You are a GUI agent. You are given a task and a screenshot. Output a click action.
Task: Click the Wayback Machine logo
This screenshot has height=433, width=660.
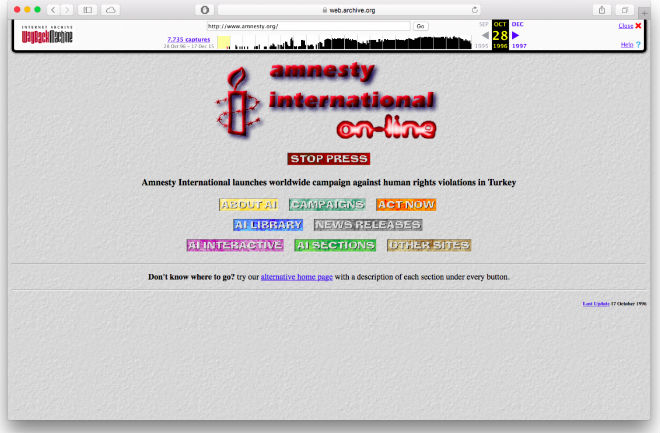47,35
